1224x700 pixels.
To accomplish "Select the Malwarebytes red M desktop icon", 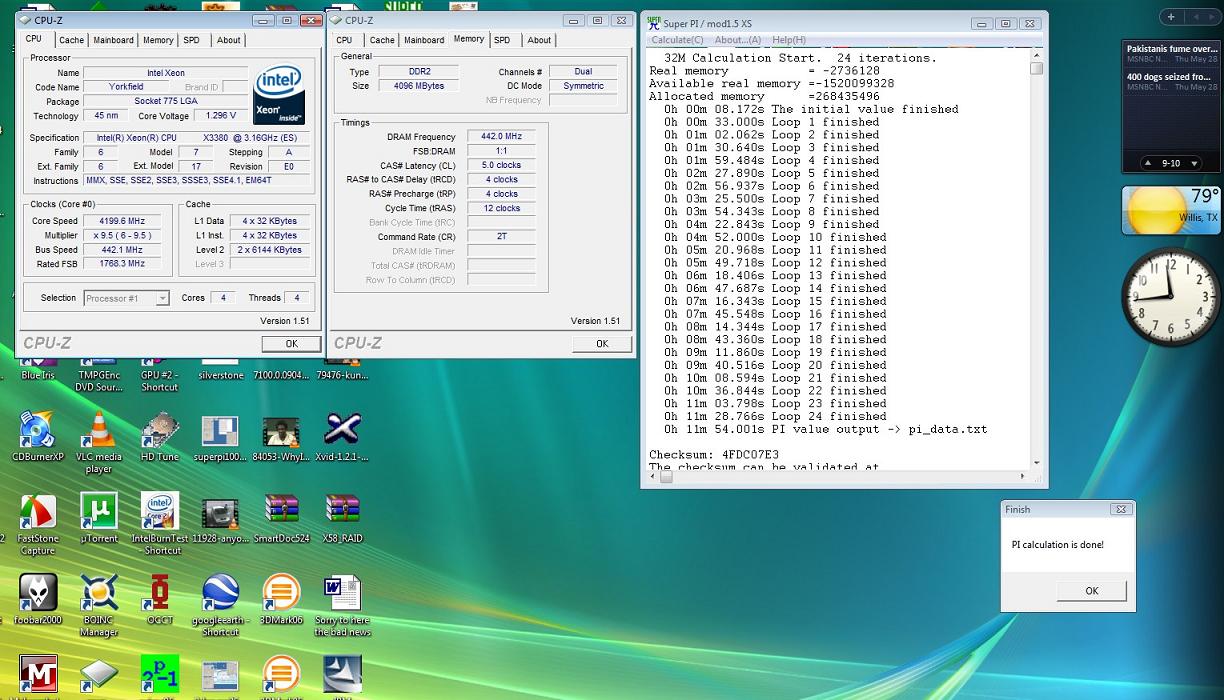I will tap(37, 675).
